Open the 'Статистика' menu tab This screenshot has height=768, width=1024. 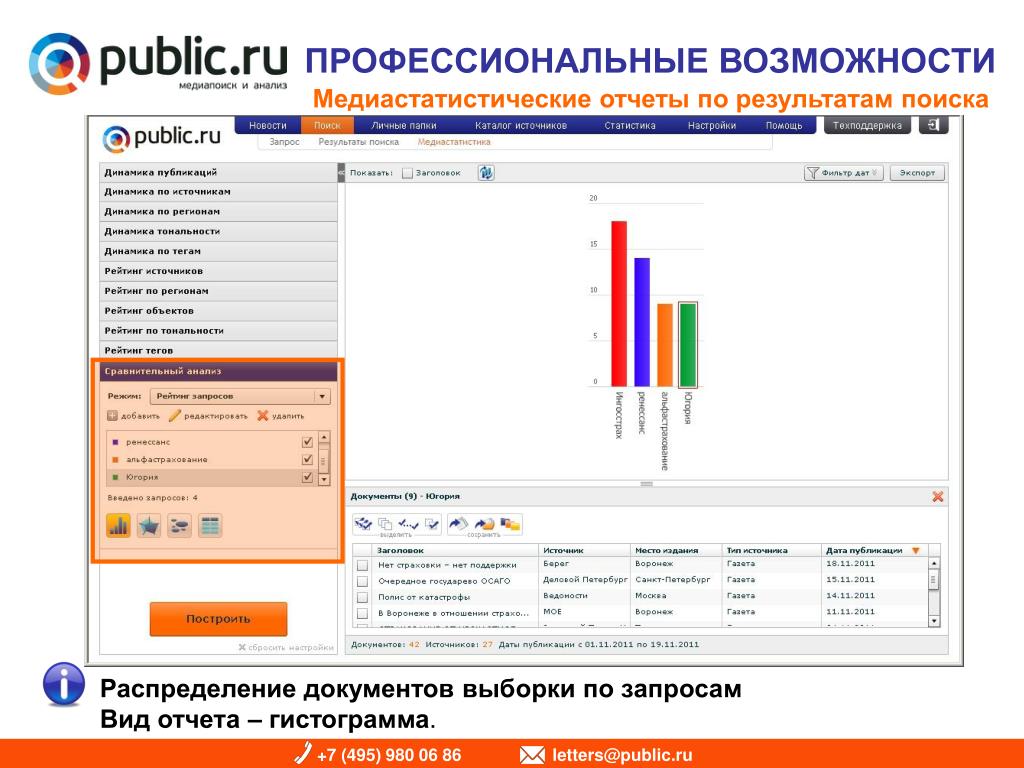[x=630, y=125]
